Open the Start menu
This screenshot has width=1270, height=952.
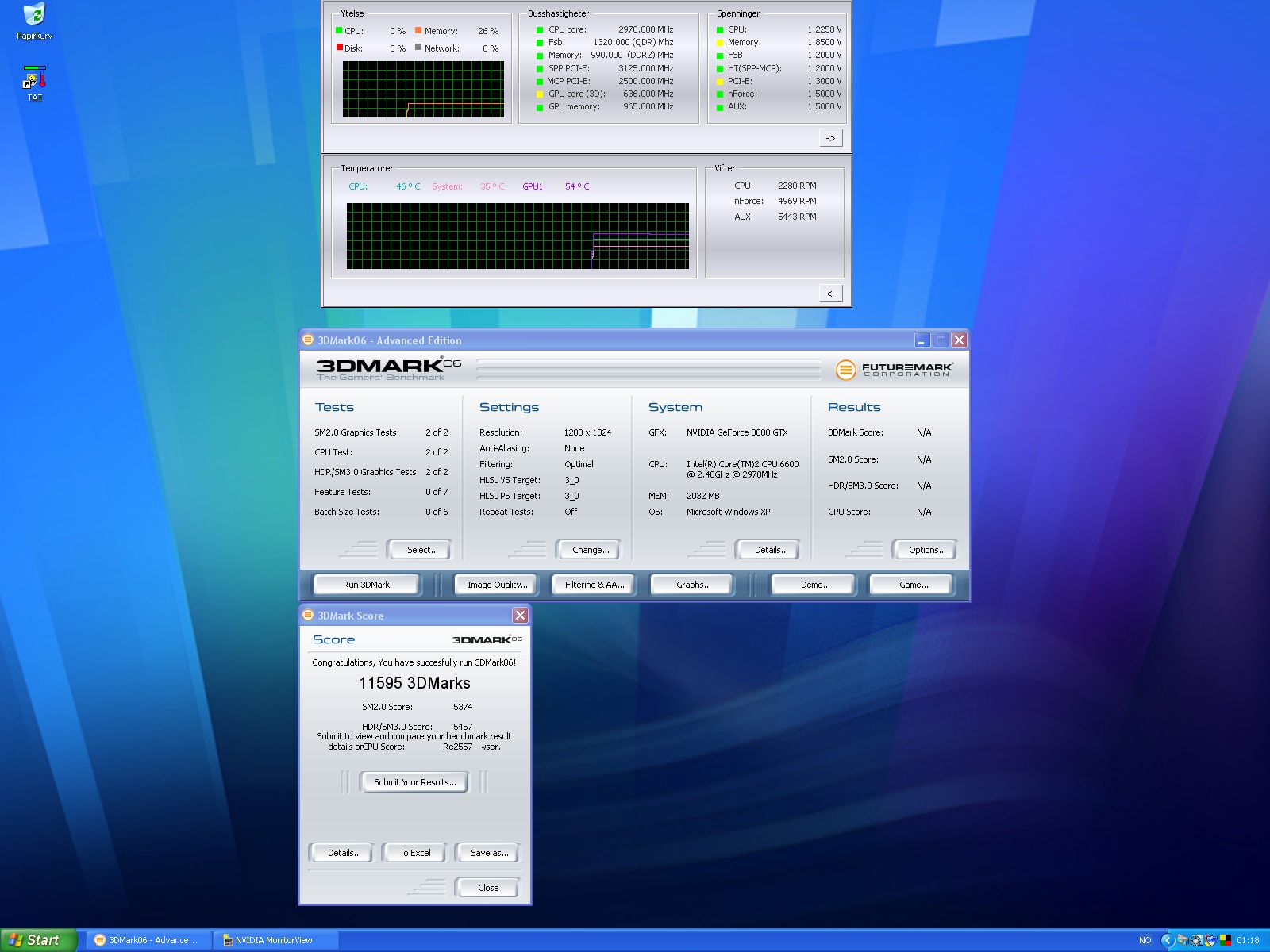[38, 940]
